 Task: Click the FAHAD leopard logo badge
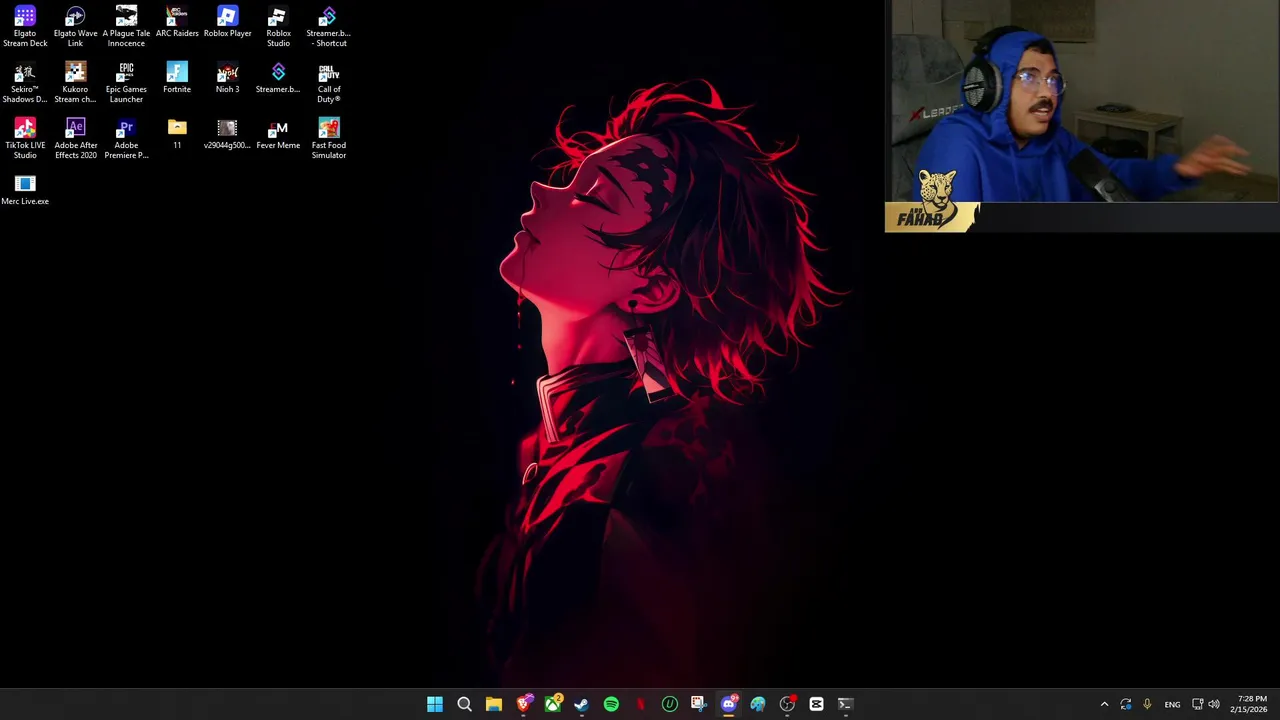click(932, 203)
